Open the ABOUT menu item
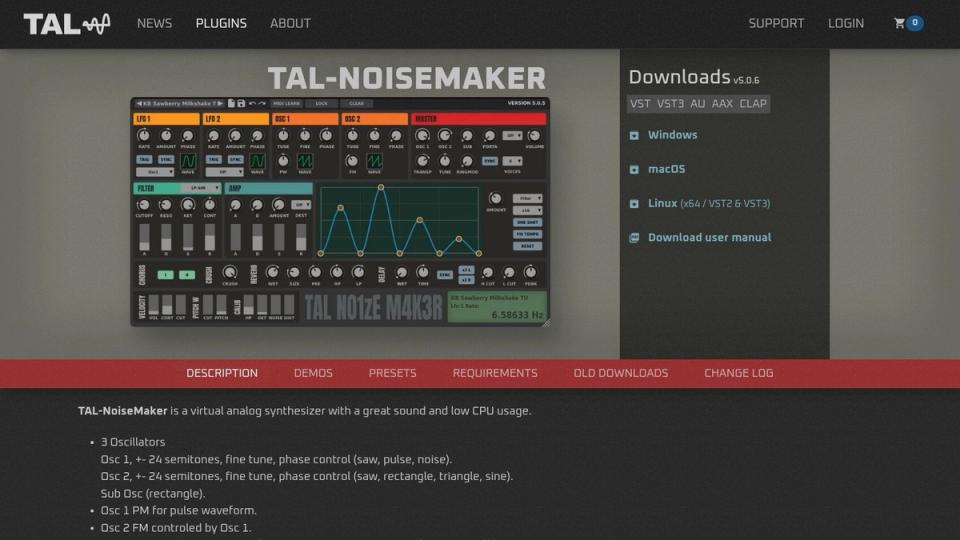 click(290, 23)
